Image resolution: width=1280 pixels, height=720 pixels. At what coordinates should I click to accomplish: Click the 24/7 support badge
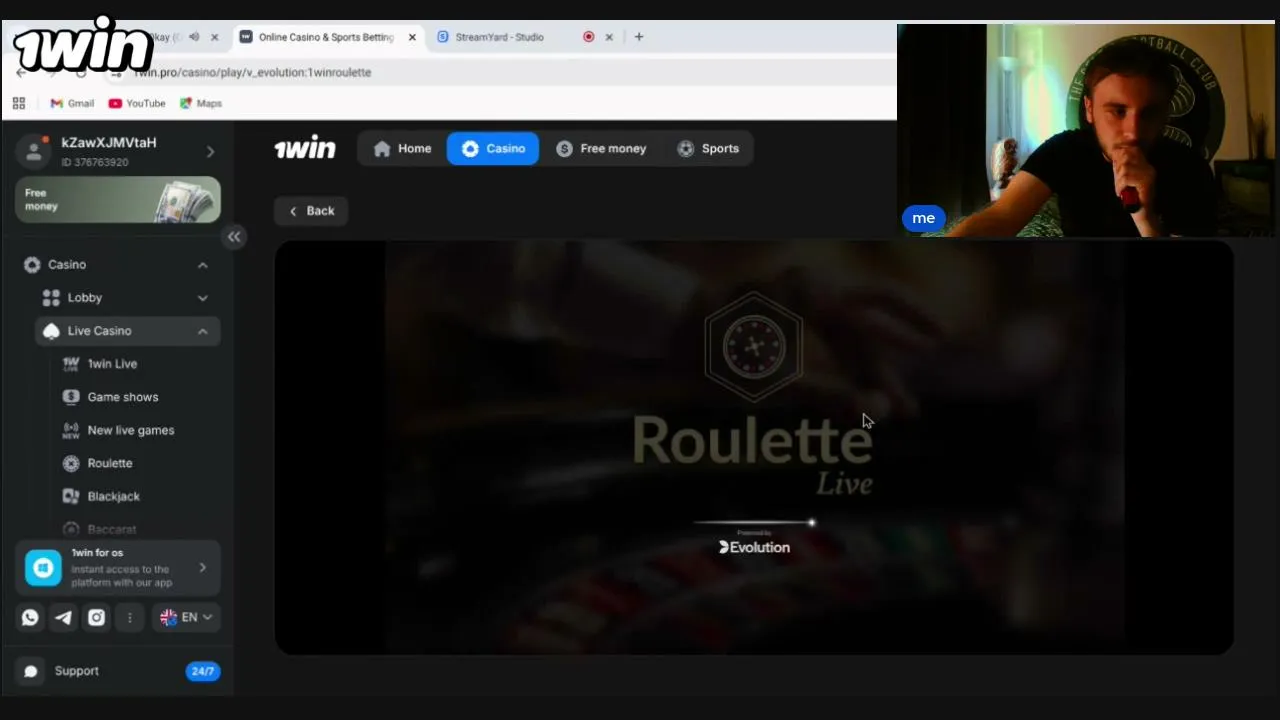pyautogui.click(x=203, y=671)
